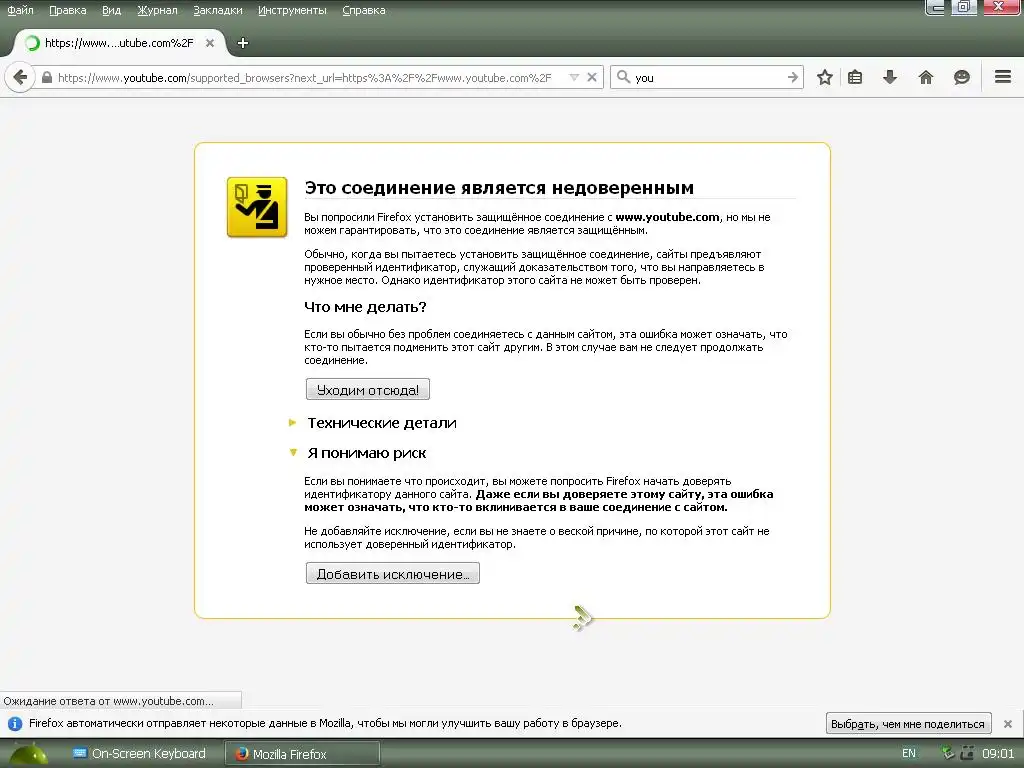Click the EN language indicator

(x=908, y=753)
